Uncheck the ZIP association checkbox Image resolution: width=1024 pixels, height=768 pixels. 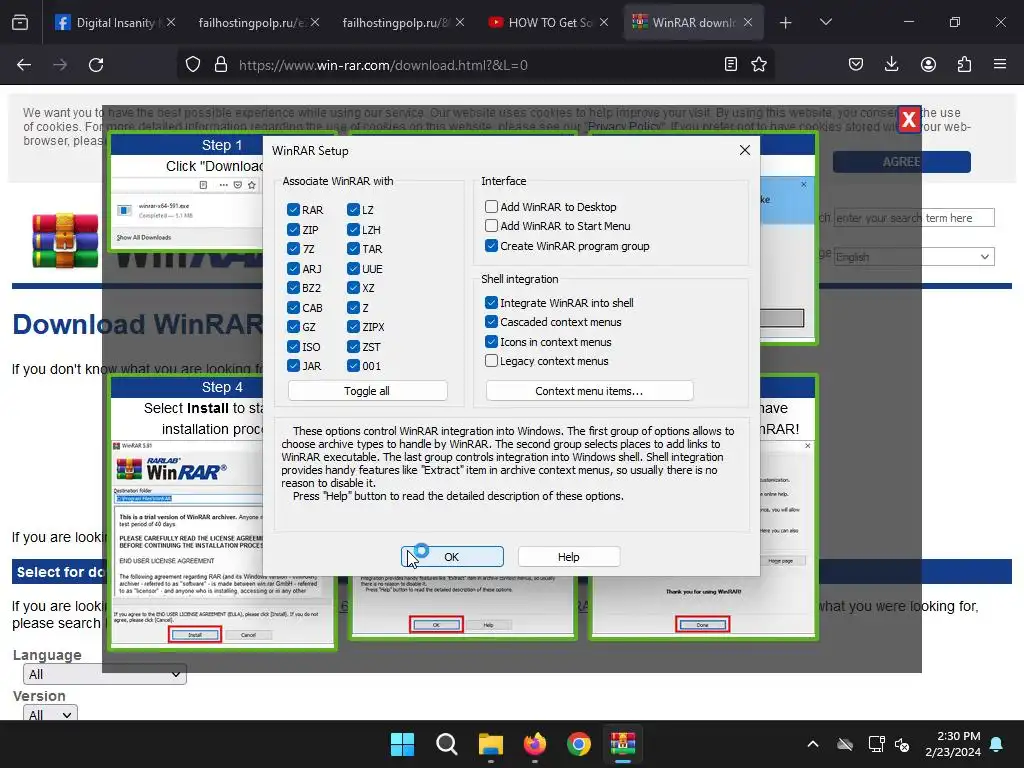(x=293, y=229)
